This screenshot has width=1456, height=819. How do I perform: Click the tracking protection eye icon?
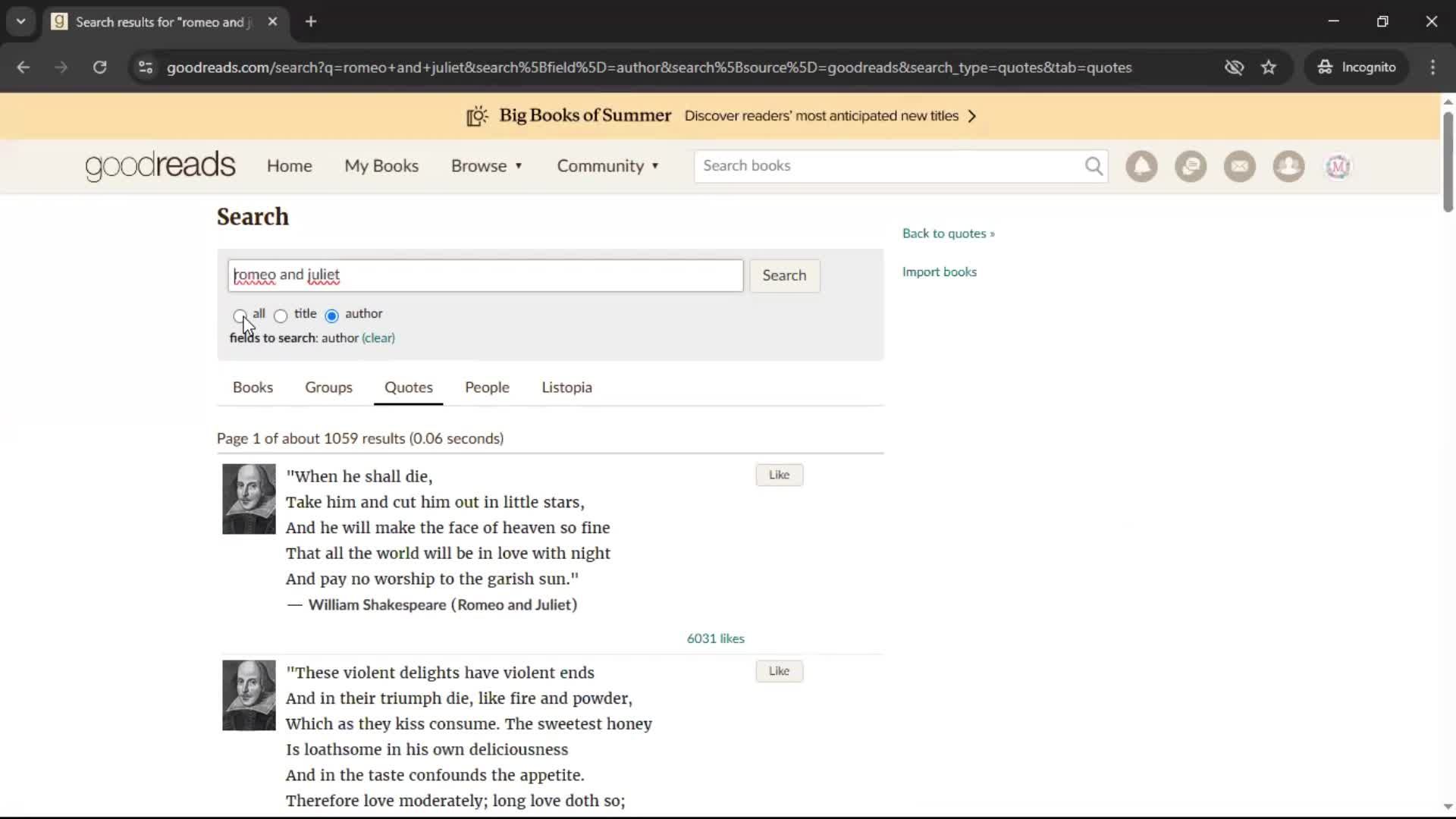point(1234,67)
